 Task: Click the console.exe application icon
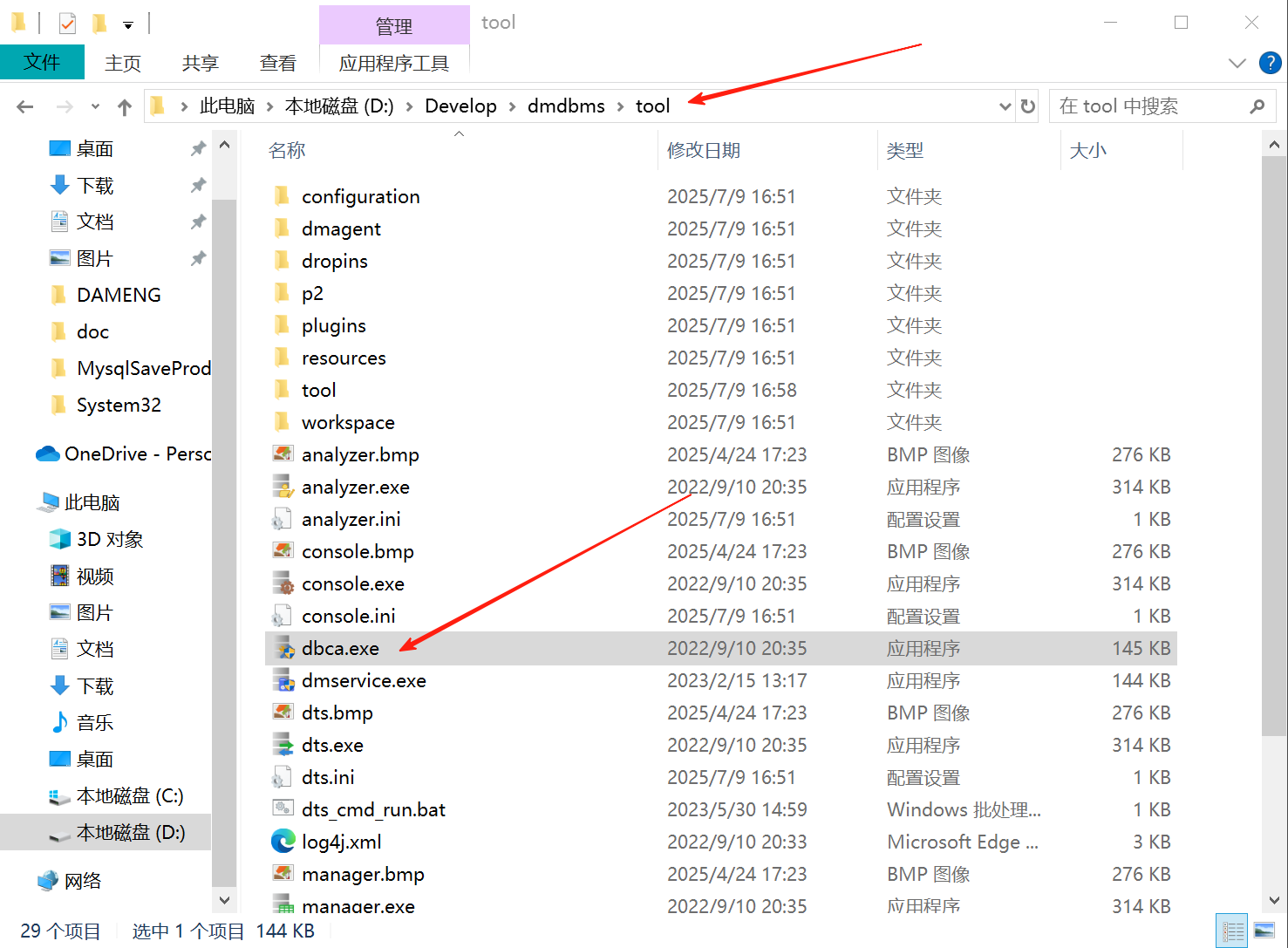(x=283, y=583)
